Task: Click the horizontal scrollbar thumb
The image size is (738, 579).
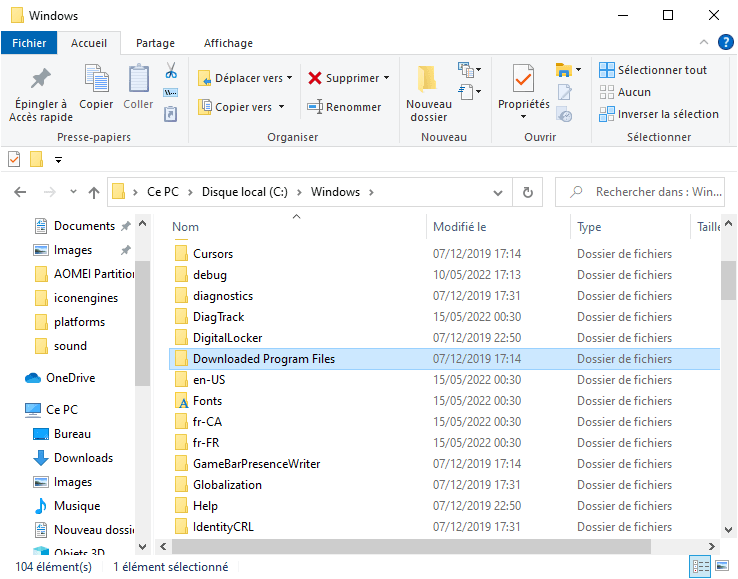Action: pyautogui.click(x=411, y=547)
